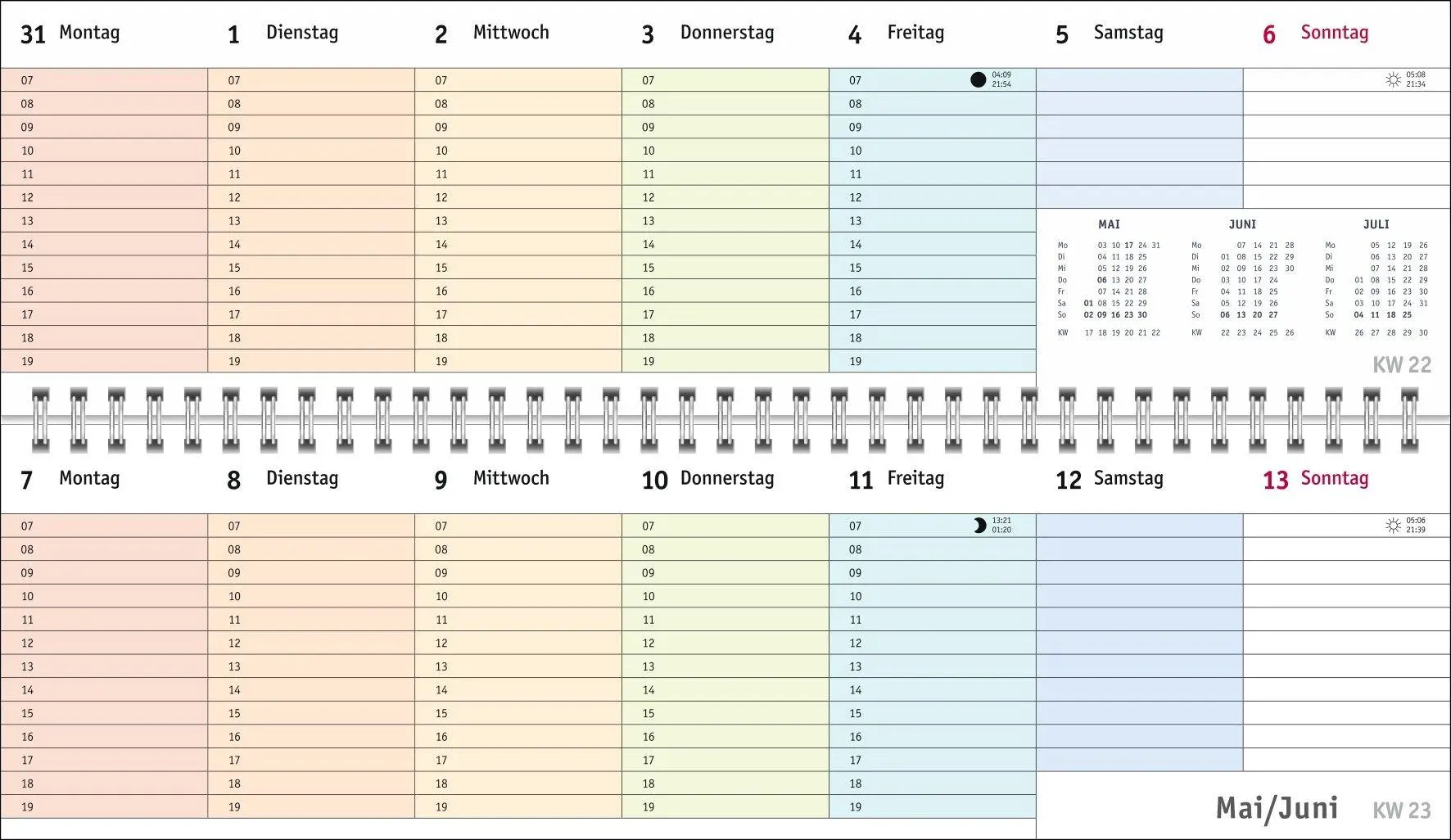
Task: Click the sun icon on Sunday 13
Action: coord(1393,526)
